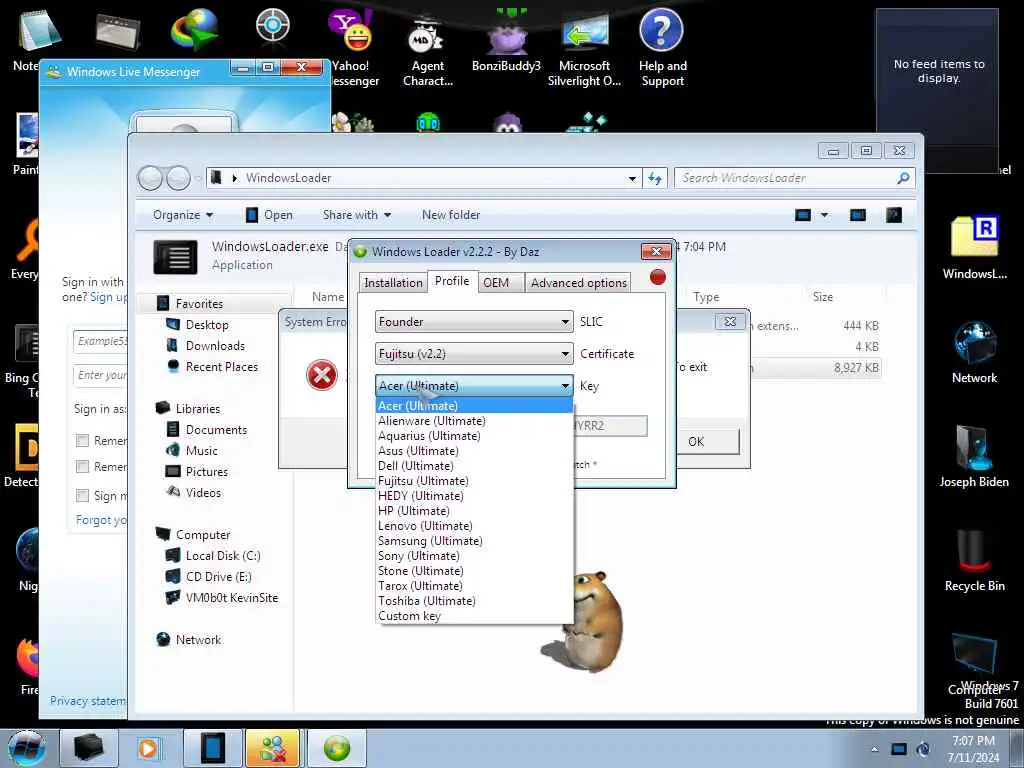The width and height of the screenshot is (1024, 768).
Task: Open the Joseph Biden desktop icon
Action: pos(974,457)
